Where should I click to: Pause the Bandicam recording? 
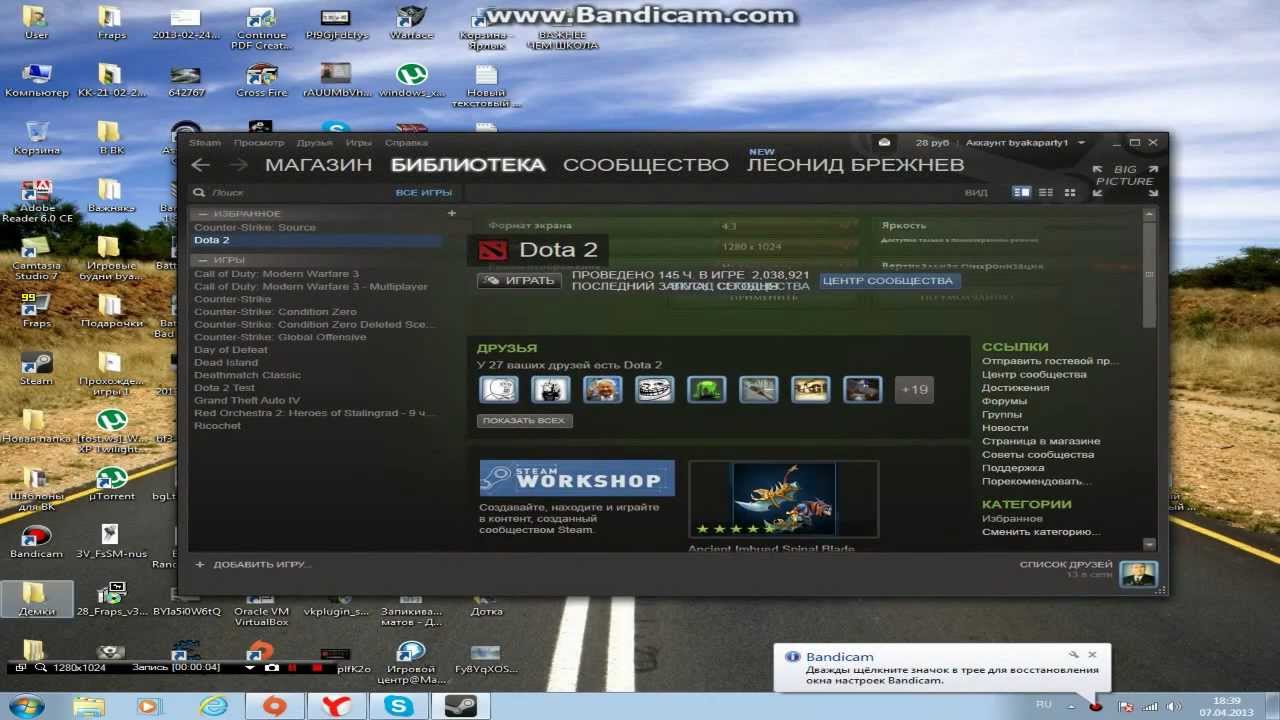point(294,668)
